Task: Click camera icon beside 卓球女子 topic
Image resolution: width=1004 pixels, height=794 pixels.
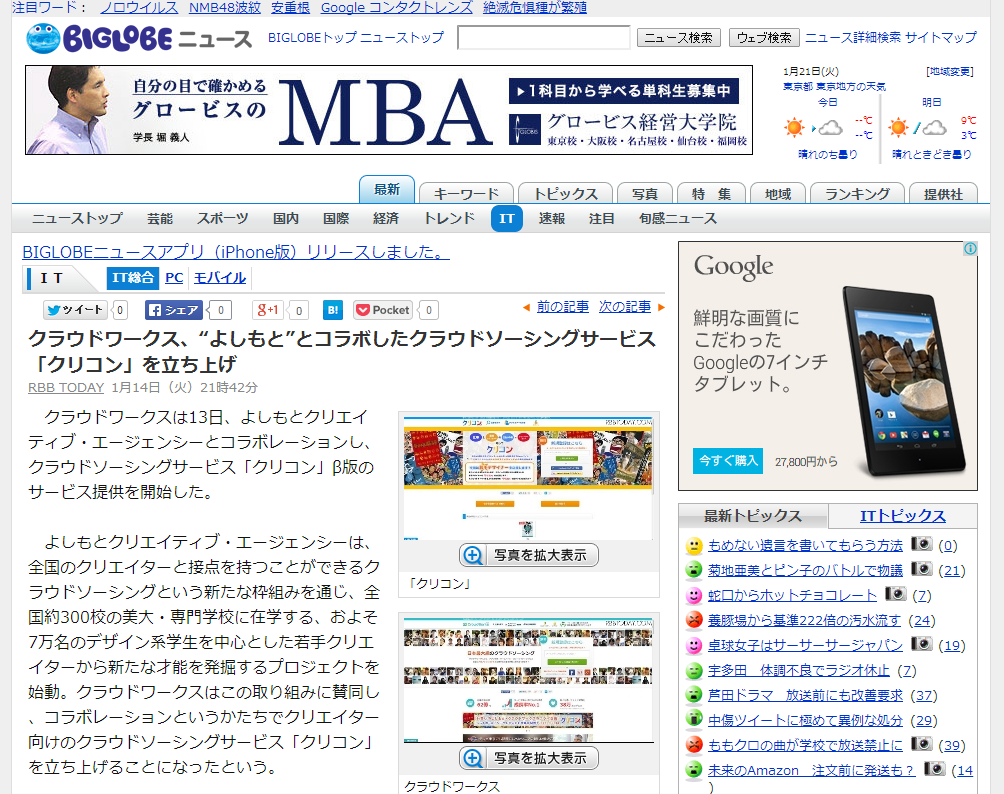Action: [921, 644]
